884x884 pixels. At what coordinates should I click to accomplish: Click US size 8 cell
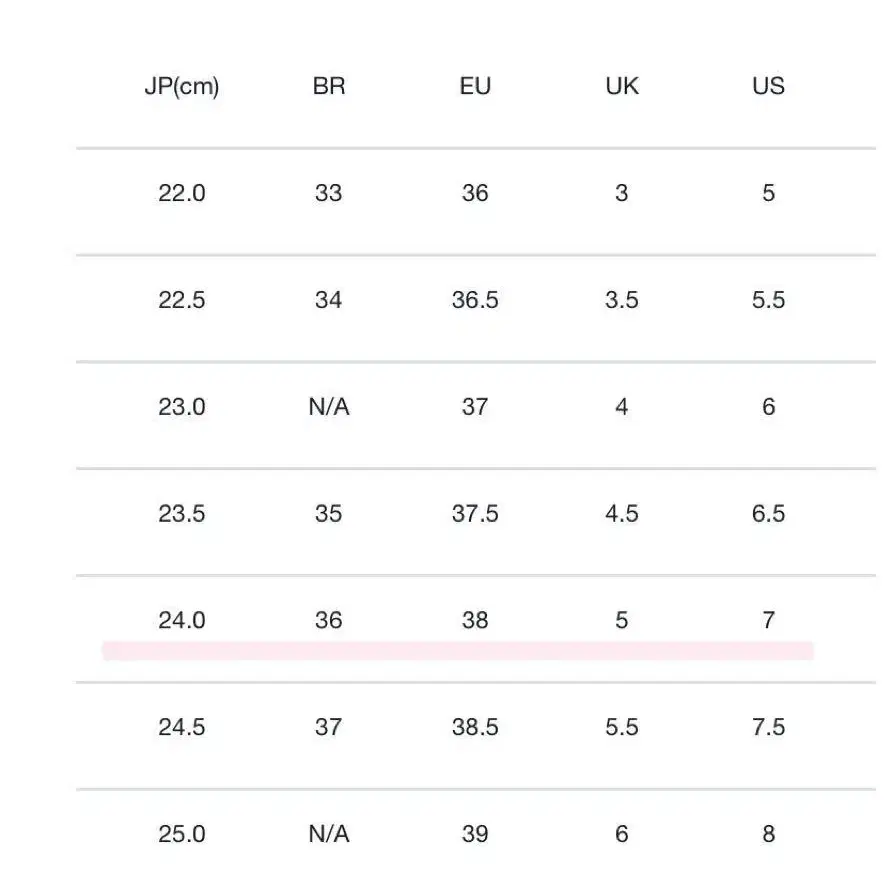point(768,834)
